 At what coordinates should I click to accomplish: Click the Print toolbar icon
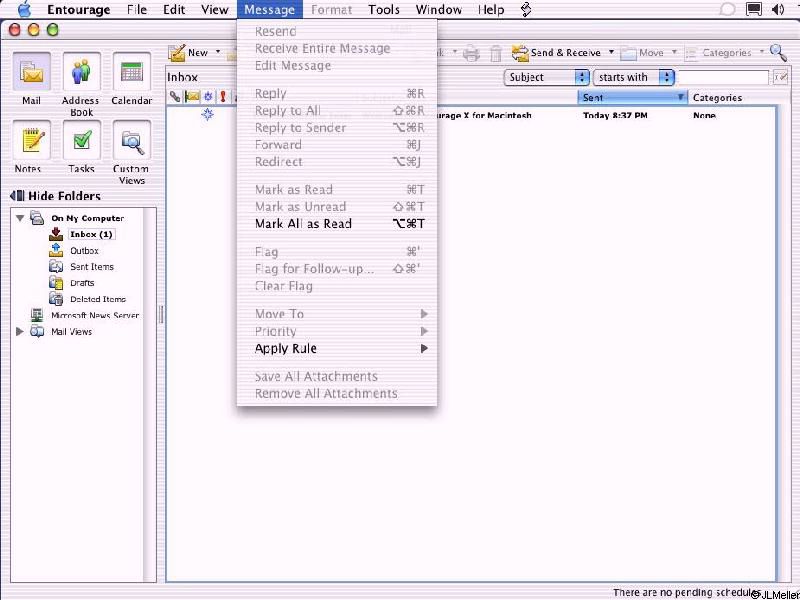(x=471, y=53)
